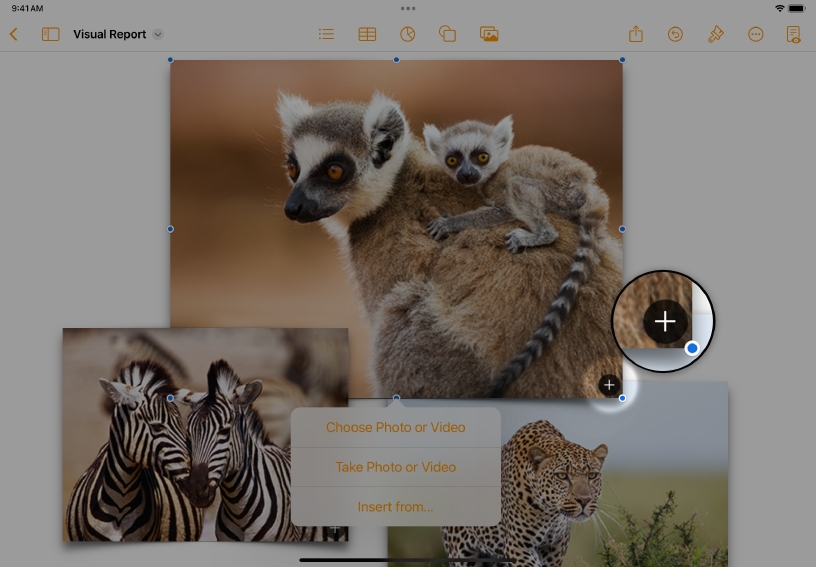Viewport: 816px width, 567px height.
Task: Add a chart with the chart icon
Action: point(407,34)
